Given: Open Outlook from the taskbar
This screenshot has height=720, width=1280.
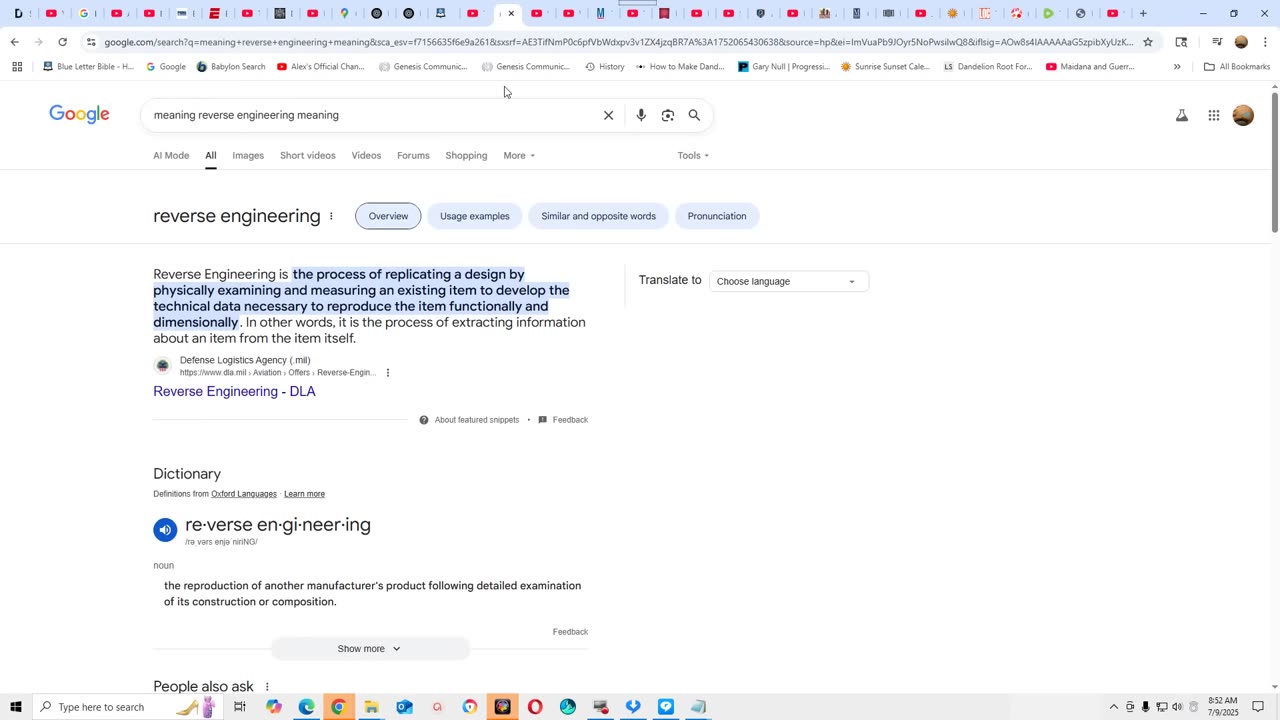Looking at the screenshot, I should [404, 707].
